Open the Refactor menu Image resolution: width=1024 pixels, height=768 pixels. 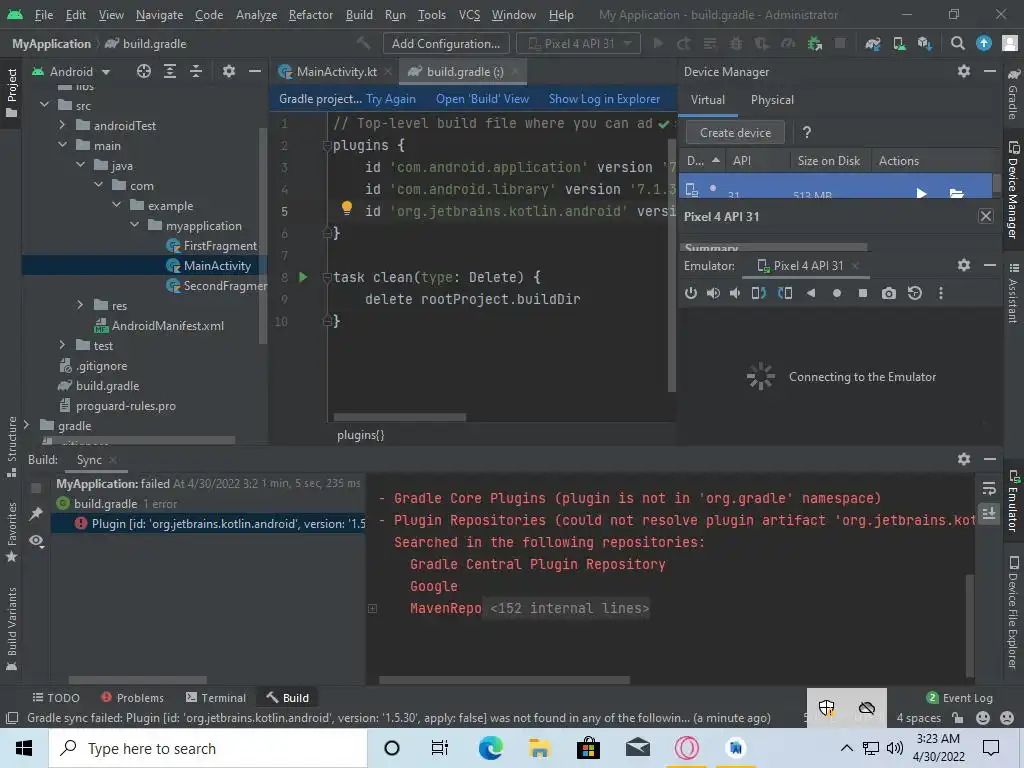[311, 14]
